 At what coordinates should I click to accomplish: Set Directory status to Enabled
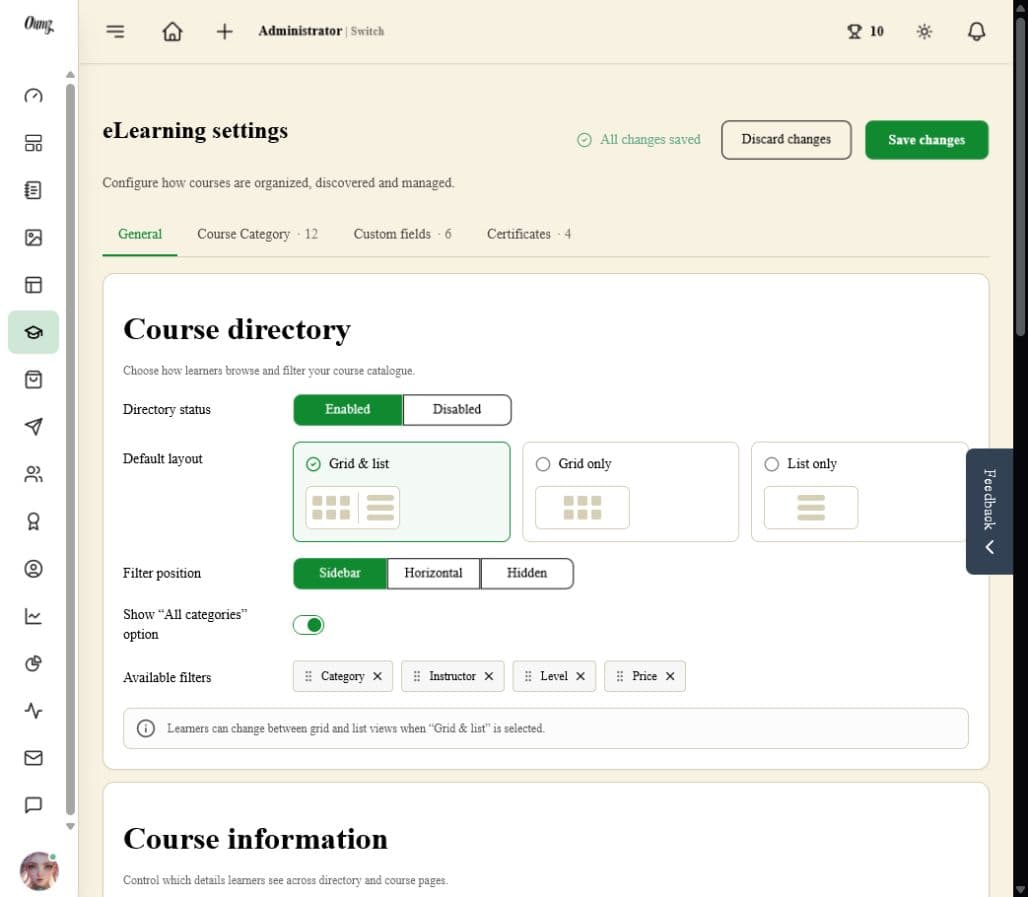[x=347, y=410]
